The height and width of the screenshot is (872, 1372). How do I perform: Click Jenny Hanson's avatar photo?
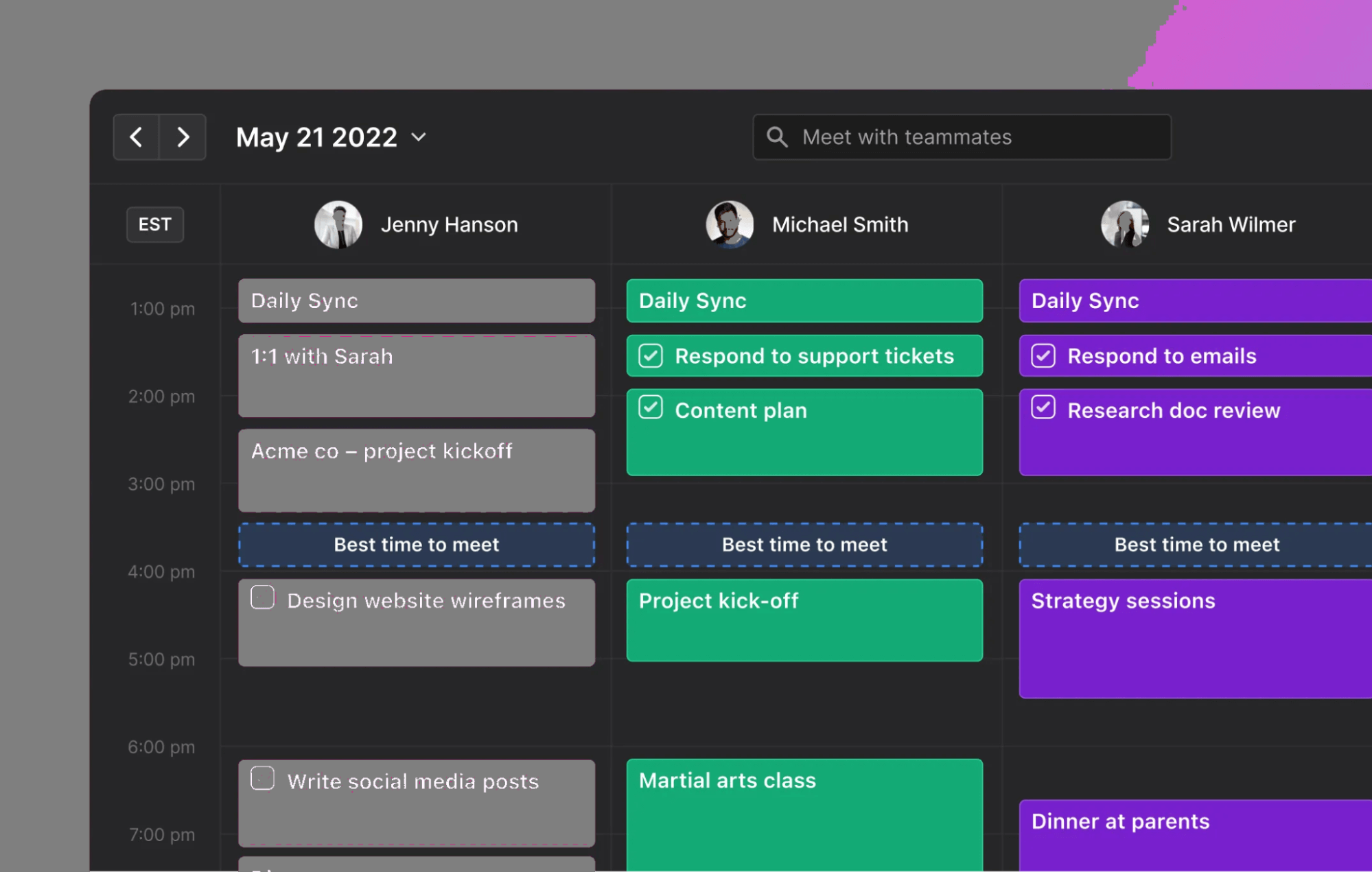point(338,224)
